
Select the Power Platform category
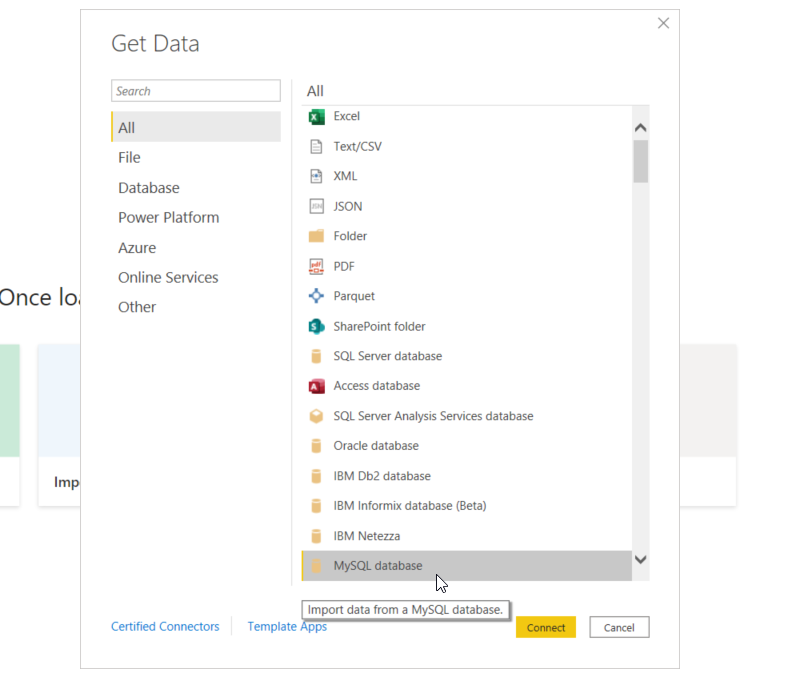pyautogui.click(x=196, y=217)
